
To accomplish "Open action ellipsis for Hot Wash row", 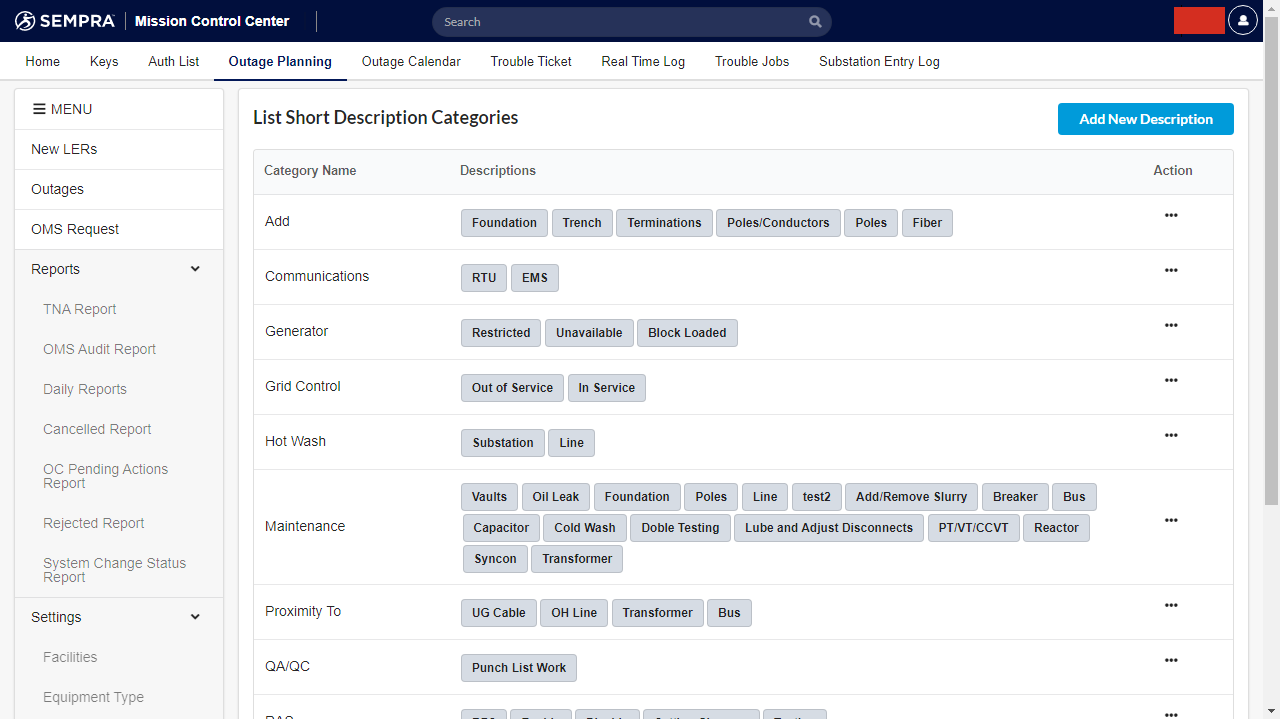I will click(x=1171, y=436).
